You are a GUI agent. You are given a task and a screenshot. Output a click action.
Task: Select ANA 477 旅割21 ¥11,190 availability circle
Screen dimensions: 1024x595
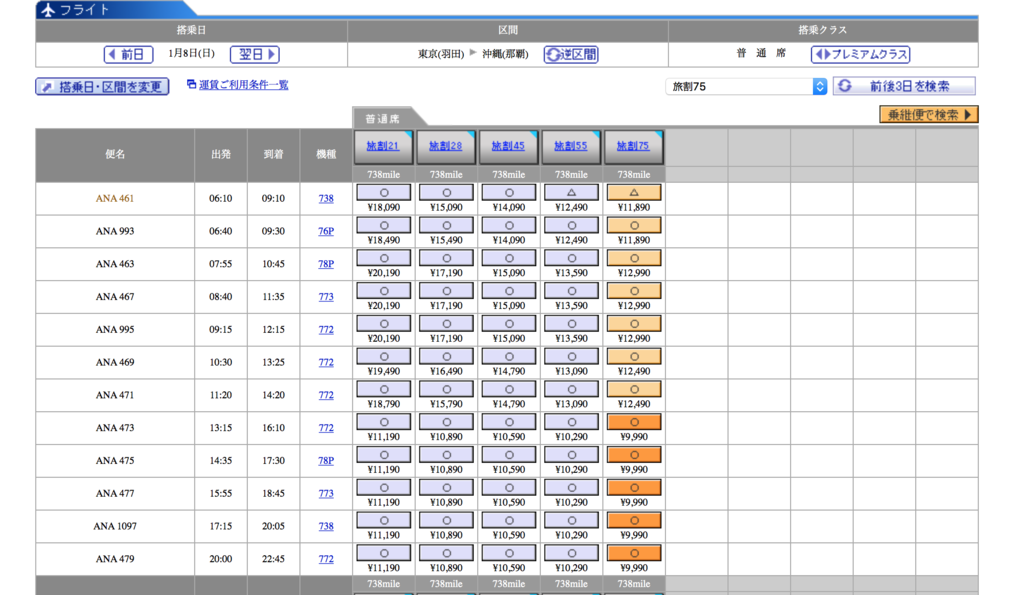383,487
